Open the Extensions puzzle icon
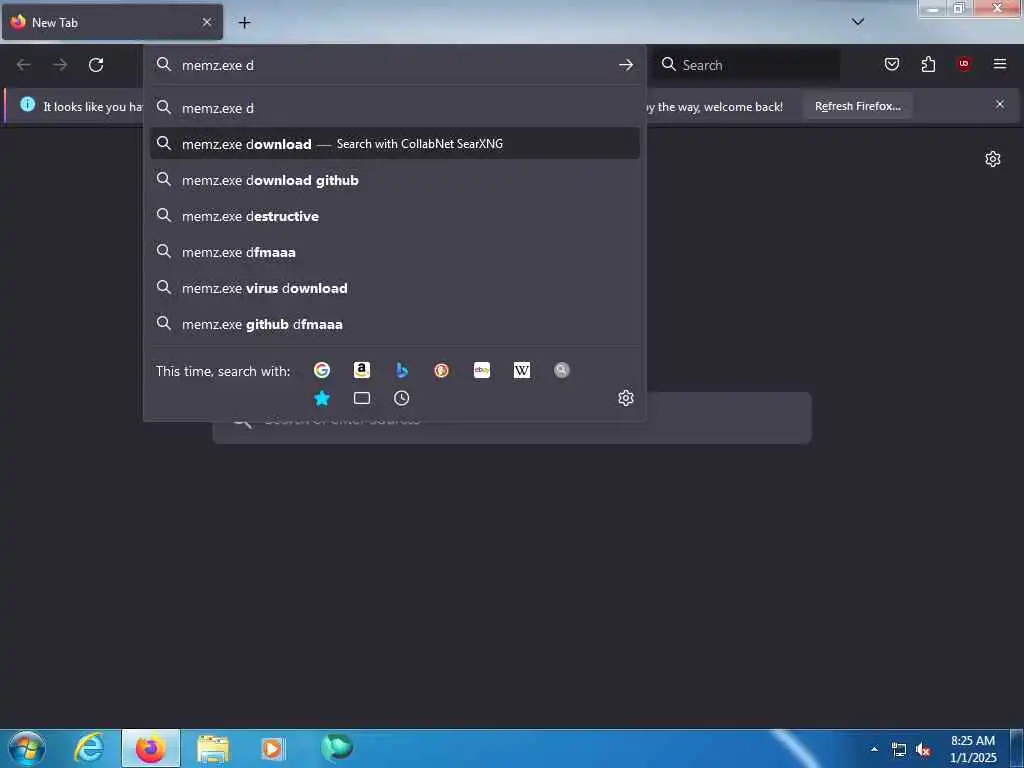The height and width of the screenshot is (768, 1024). tap(928, 64)
